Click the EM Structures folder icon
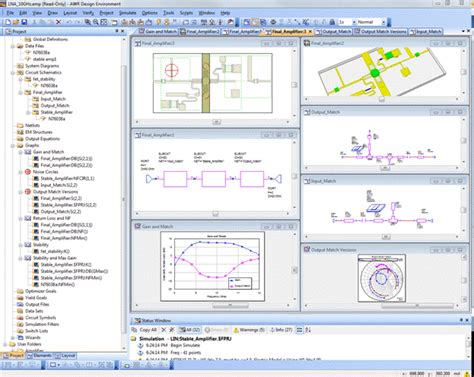The width and height of the screenshot is (474, 377). pyautogui.click(x=20, y=132)
